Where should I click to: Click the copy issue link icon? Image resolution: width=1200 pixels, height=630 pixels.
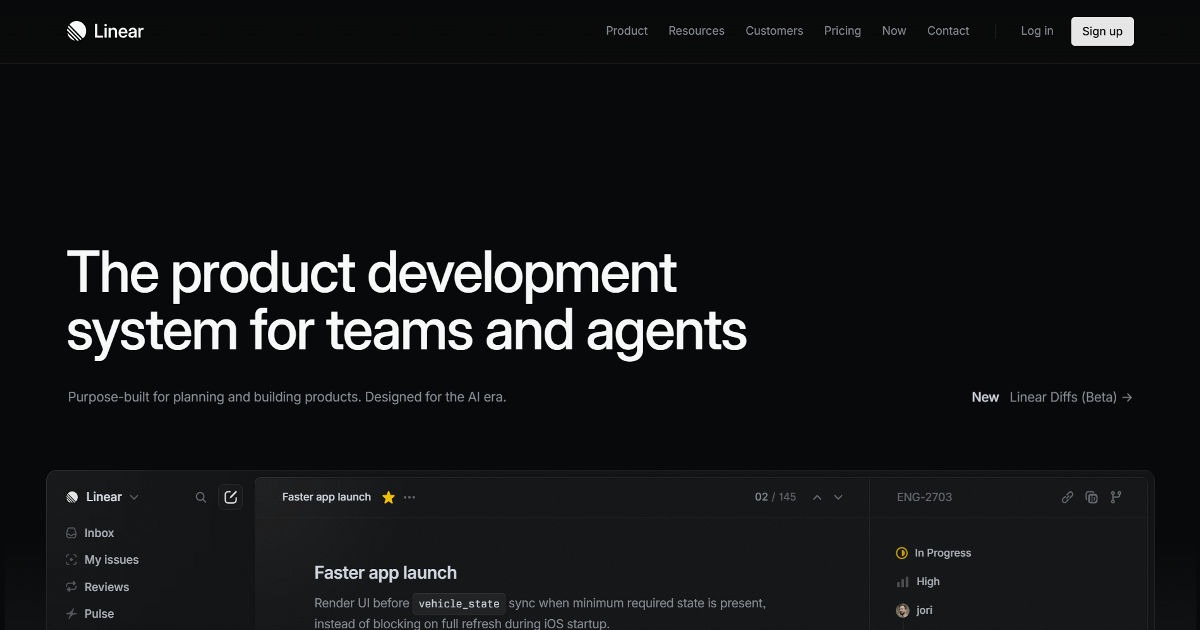[x=1067, y=497]
